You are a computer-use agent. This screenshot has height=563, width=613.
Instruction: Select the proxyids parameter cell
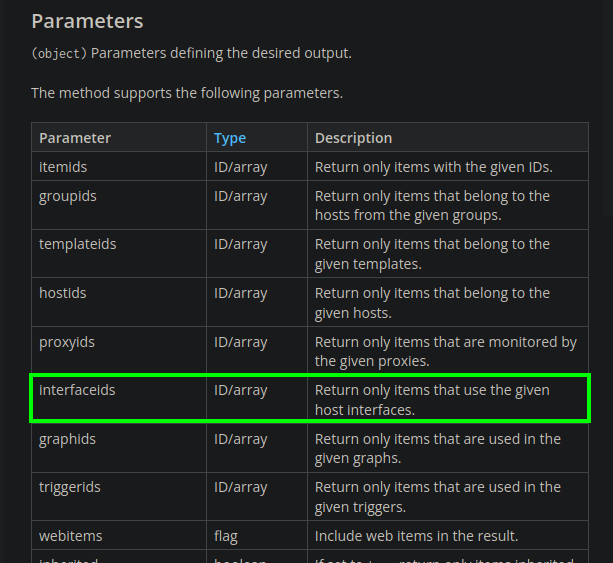click(x=67, y=342)
